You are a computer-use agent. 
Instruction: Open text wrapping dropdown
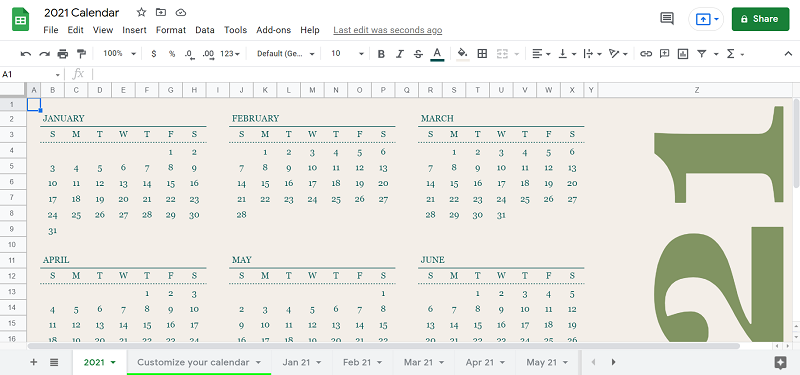(x=592, y=54)
